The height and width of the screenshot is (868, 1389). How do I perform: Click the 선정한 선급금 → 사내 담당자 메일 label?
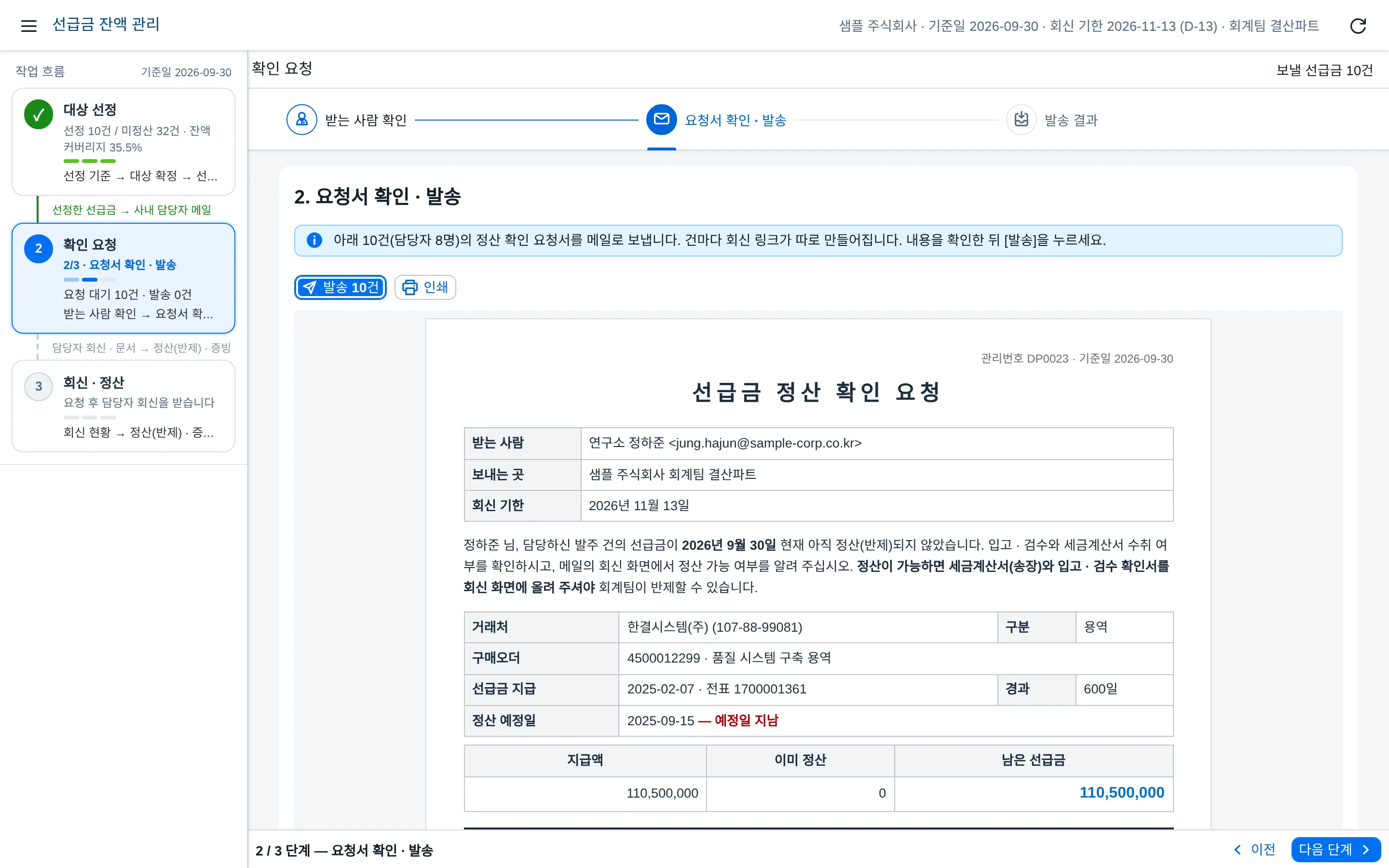pyautogui.click(x=132, y=210)
